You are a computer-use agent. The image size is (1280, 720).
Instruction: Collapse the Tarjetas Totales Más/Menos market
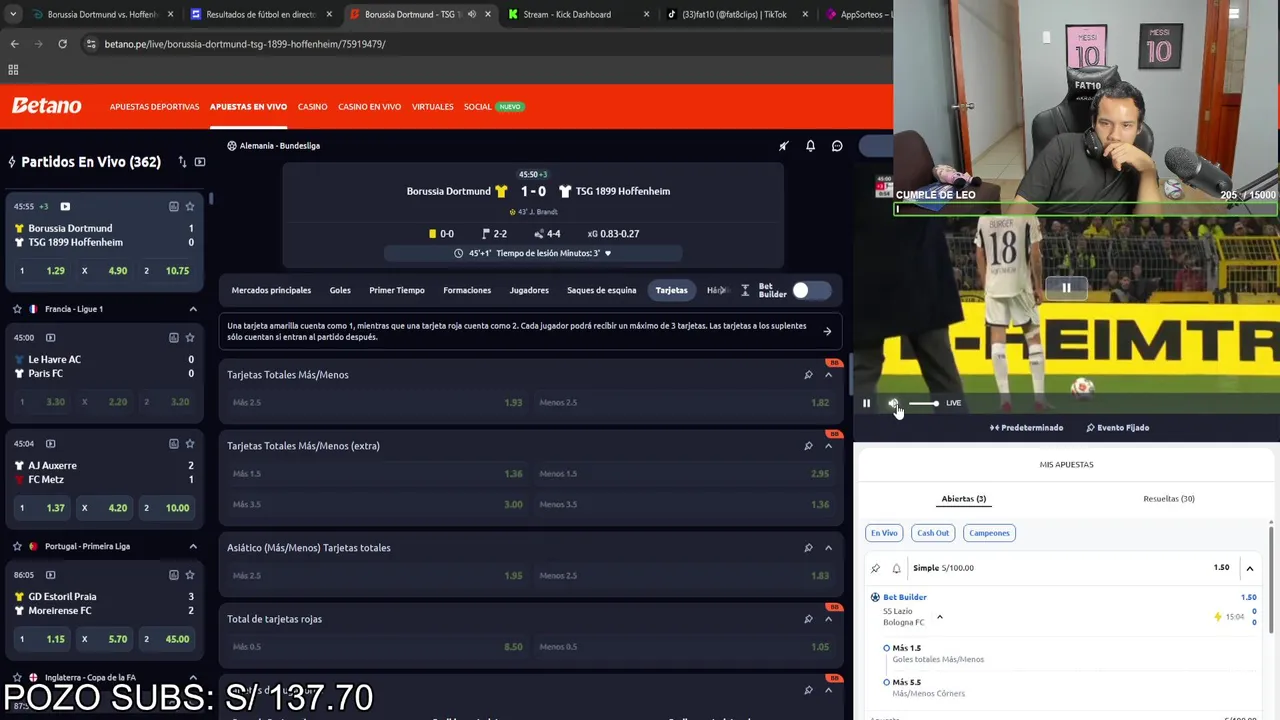(x=828, y=375)
